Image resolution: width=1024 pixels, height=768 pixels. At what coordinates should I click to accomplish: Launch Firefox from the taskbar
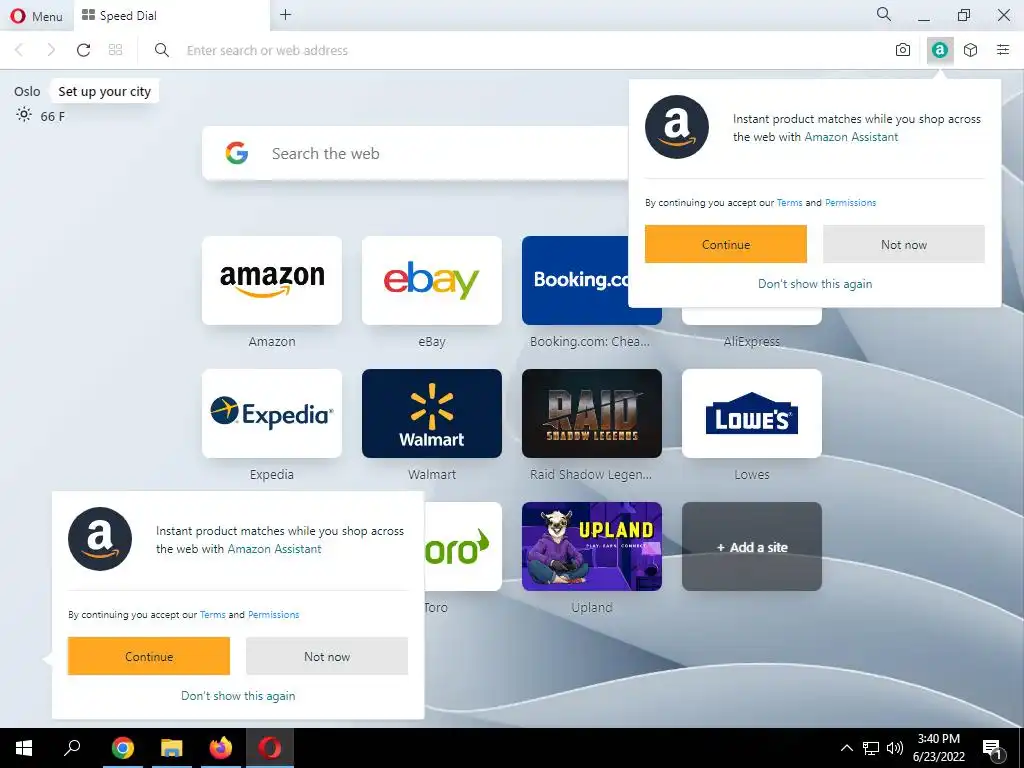tap(221, 748)
